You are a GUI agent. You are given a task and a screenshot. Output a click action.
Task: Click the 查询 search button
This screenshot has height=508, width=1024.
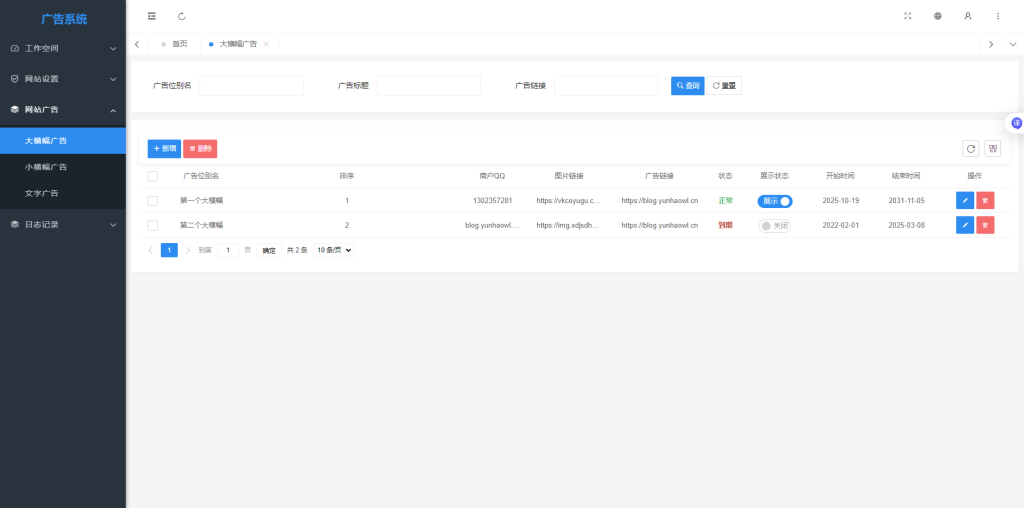pyautogui.click(x=687, y=86)
